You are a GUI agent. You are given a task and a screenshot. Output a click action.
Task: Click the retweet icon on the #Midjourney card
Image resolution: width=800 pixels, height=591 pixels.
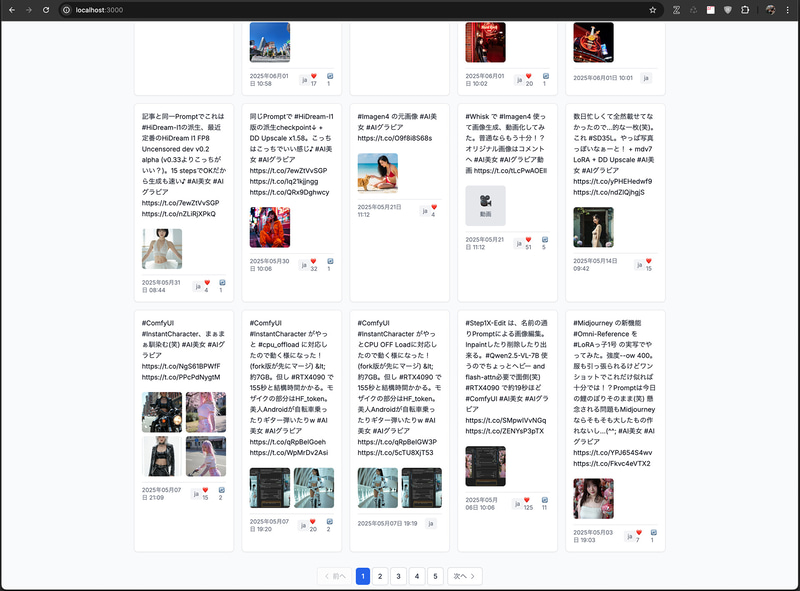654,532
